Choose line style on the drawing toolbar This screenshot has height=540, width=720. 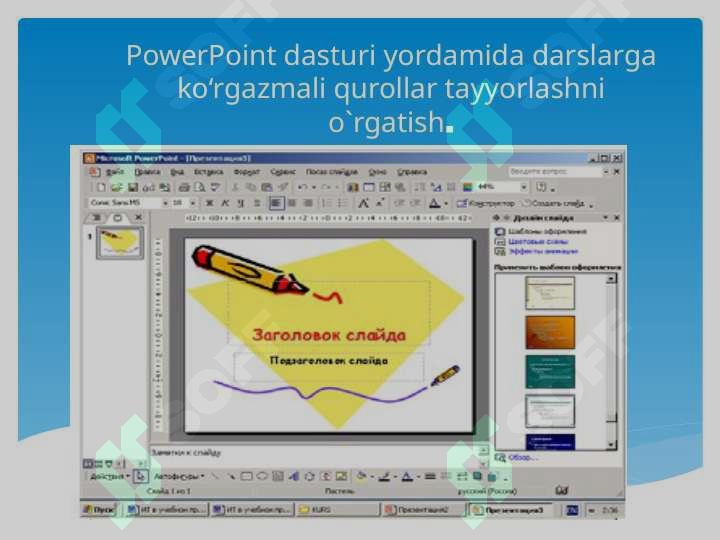point(430,476)
